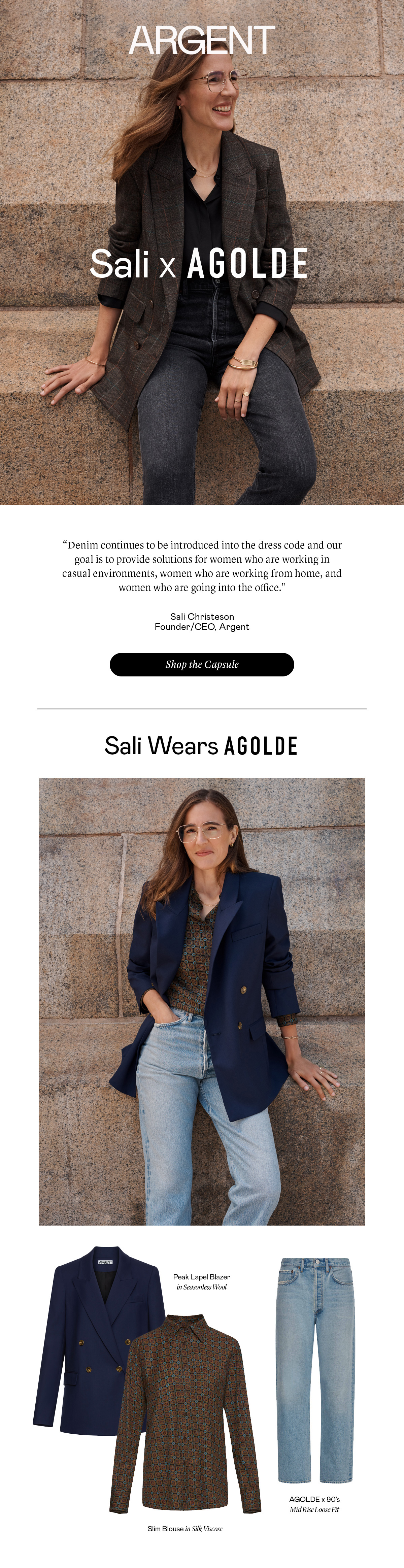Viewport: 404px width, 1568px height.
Task: Select the Sali Christeson name text
Action: [202, 616]
